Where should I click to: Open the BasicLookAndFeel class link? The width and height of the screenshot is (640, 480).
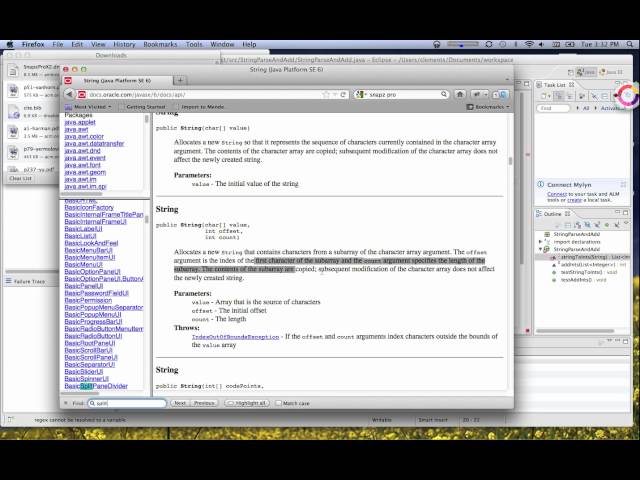click(91, 243)
